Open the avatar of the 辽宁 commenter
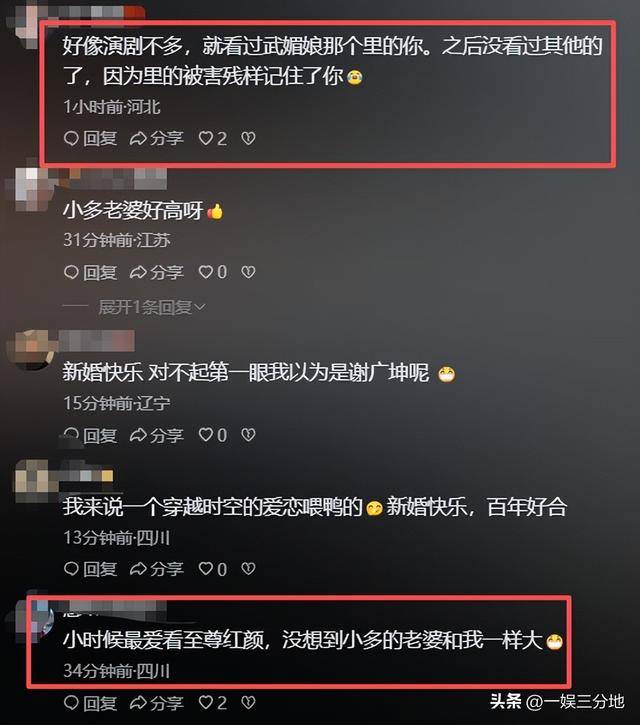 click(33, 350)
